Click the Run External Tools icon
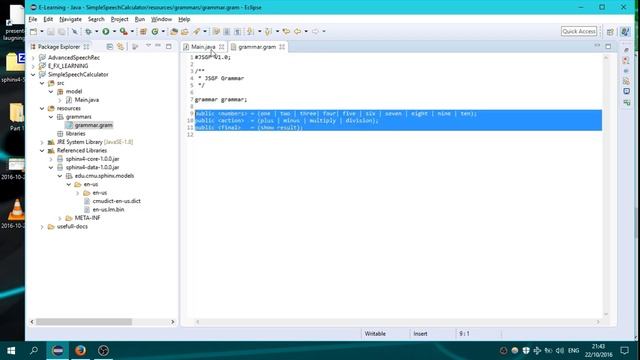Screen dimensions: 640x360 tap(123, 31)
